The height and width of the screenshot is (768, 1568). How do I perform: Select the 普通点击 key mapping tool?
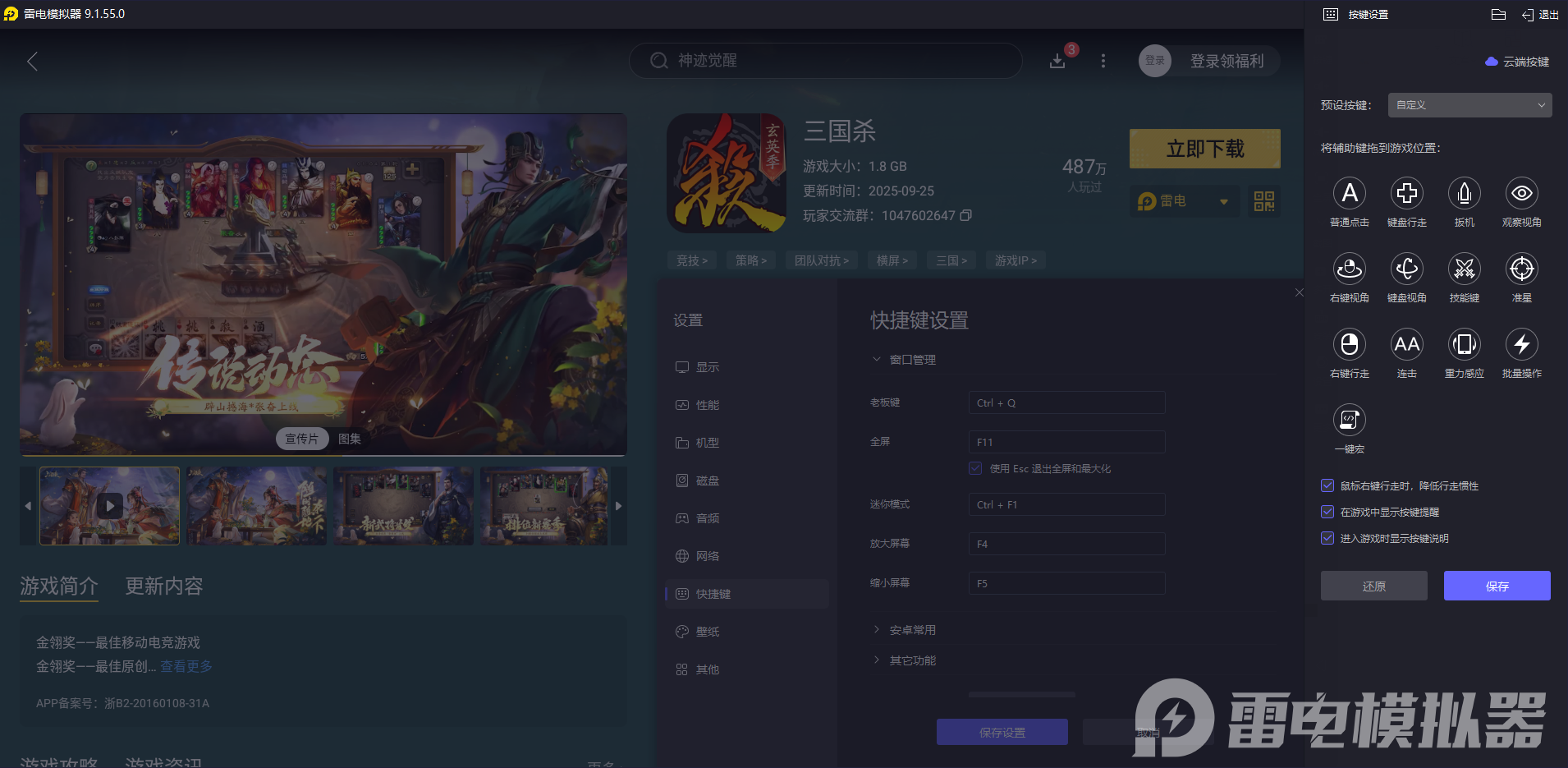pyautogui.click(x=1350, y=194)
